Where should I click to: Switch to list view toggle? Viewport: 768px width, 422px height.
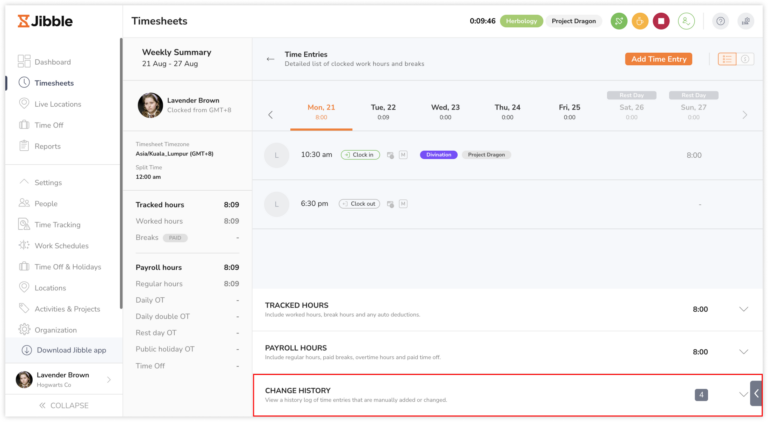(x=727, y=59)
